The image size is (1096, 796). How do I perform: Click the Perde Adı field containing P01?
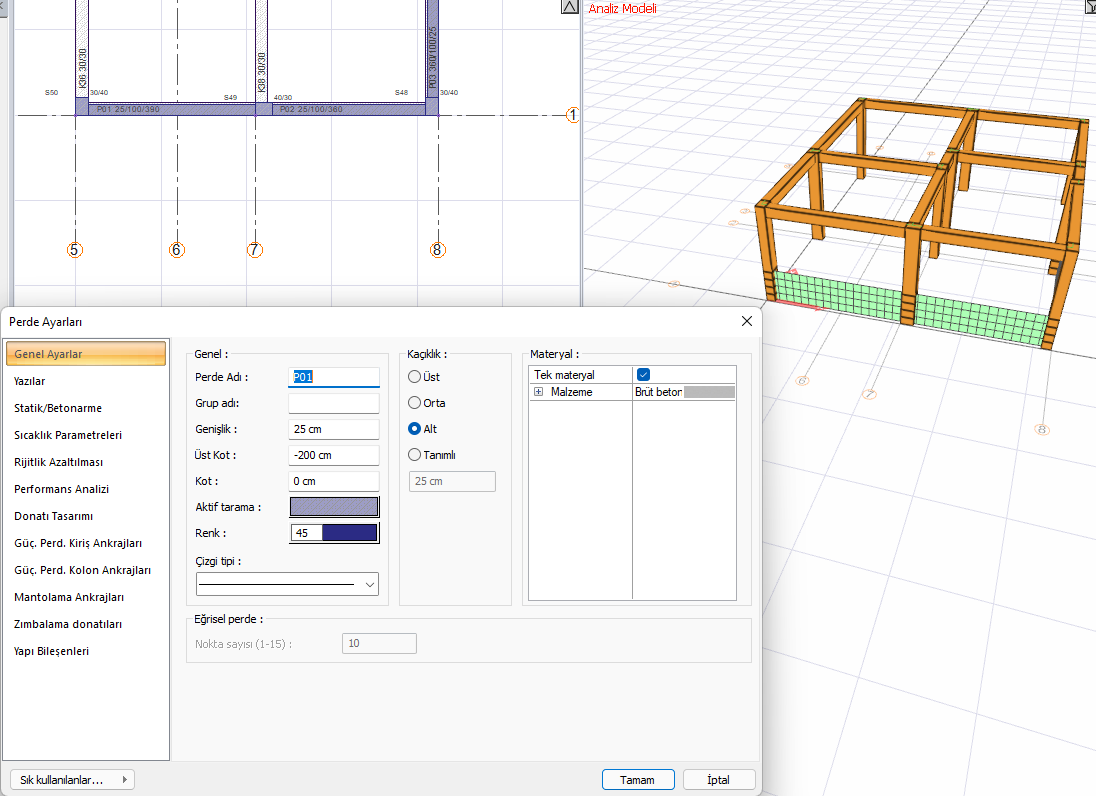(334, 377)
